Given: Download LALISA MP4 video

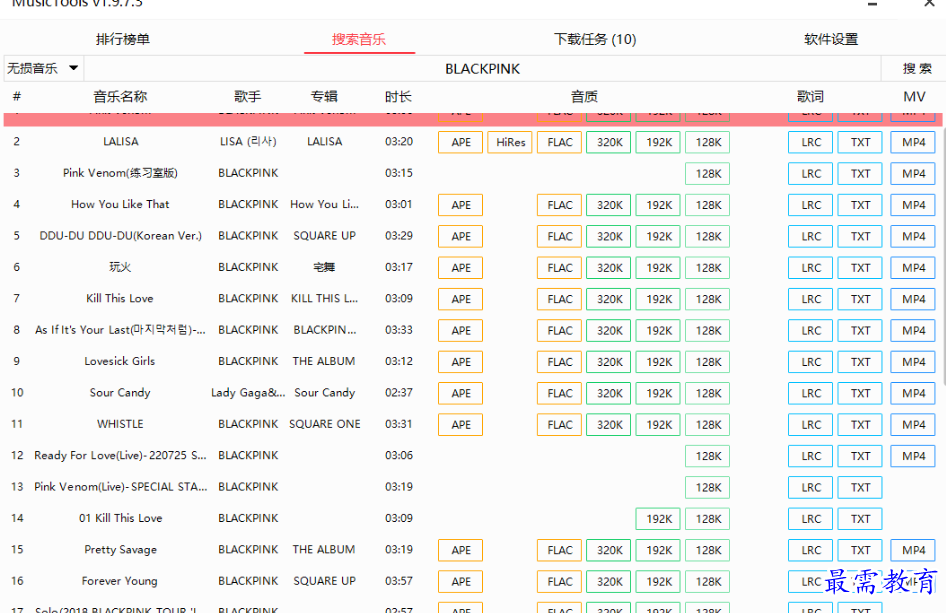Looking at the screenshot, I should click(913, 142).
